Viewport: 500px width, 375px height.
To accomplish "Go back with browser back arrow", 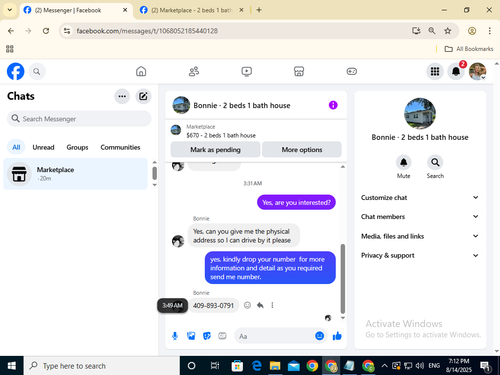I will tap(11, 31).
